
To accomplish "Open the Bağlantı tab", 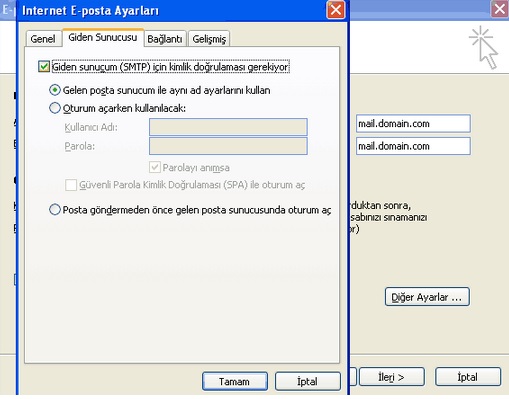I will [x=165, y=39].
